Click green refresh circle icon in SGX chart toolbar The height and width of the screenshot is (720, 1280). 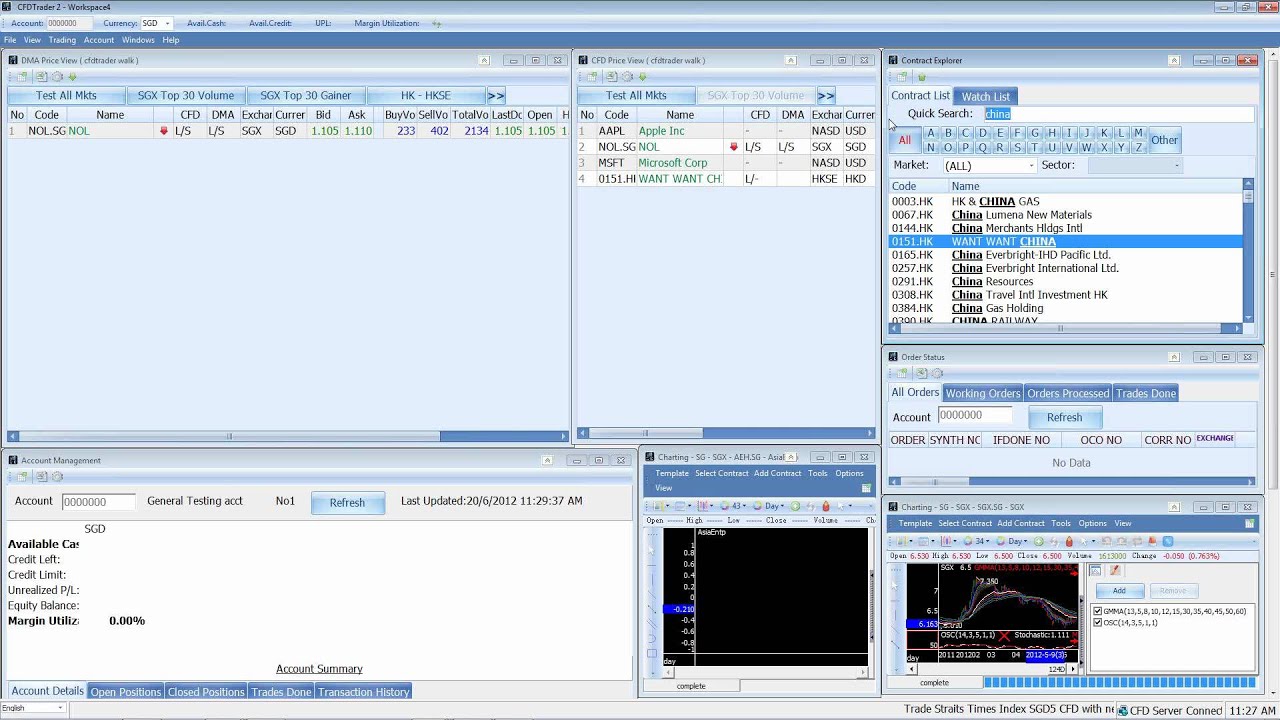point(1038,541)
